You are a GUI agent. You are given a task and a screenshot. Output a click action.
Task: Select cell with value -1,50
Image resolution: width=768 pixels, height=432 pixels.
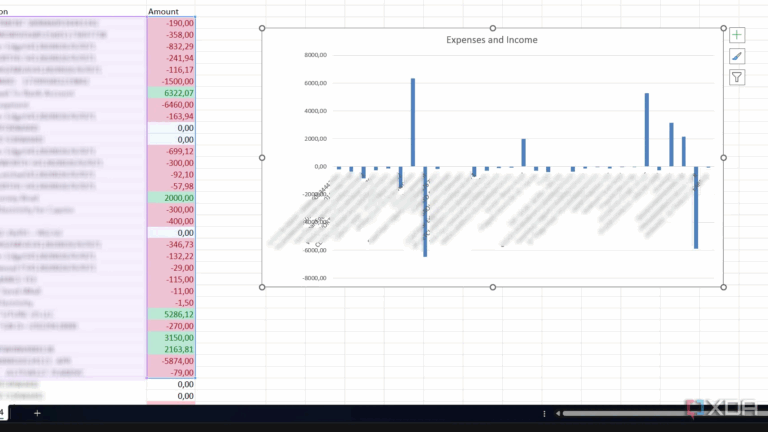171,303
